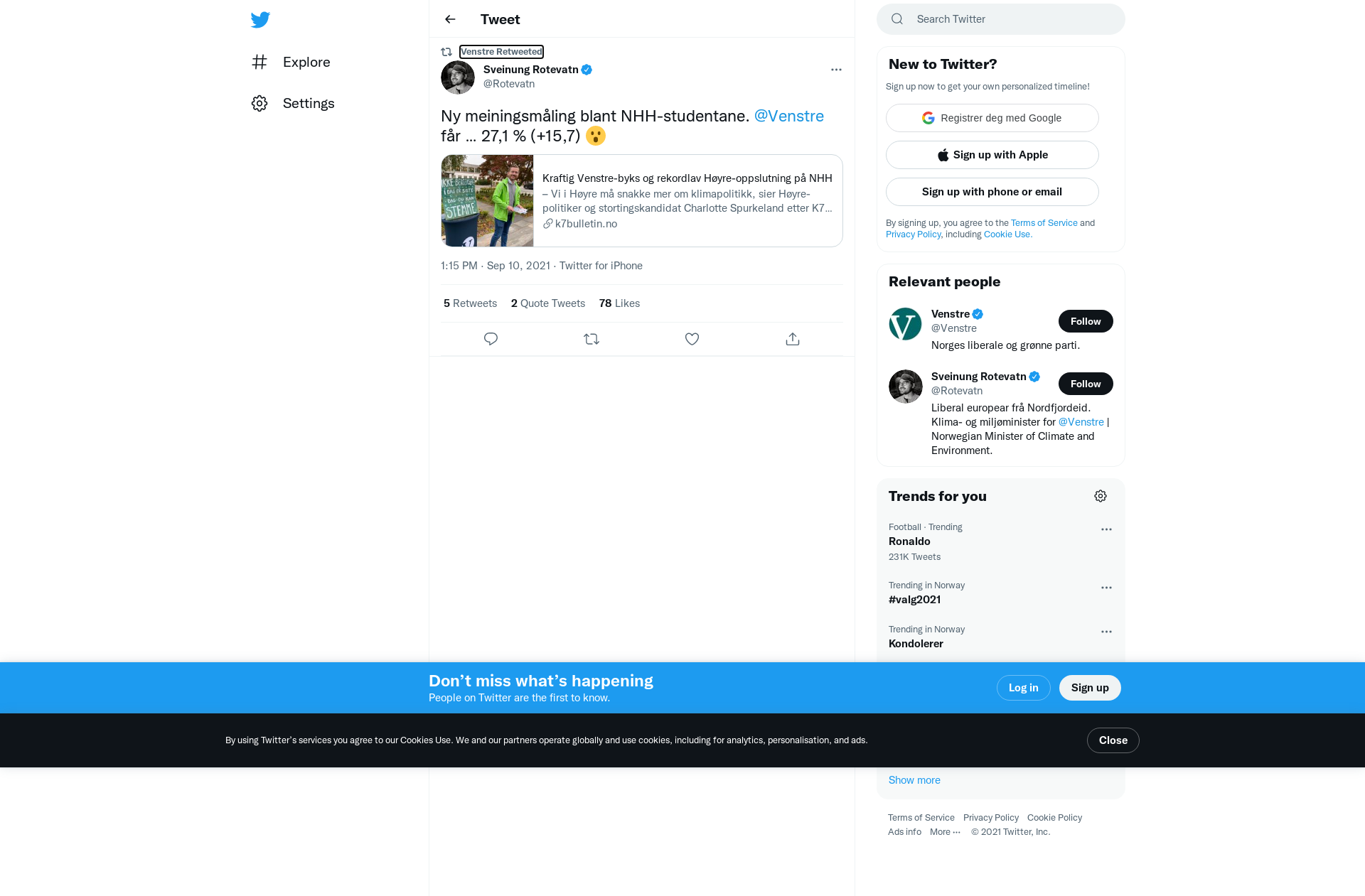Open more options for #valg2021 trend
This screenshot has width=1365, height=896.
[x=1106, y=588]
